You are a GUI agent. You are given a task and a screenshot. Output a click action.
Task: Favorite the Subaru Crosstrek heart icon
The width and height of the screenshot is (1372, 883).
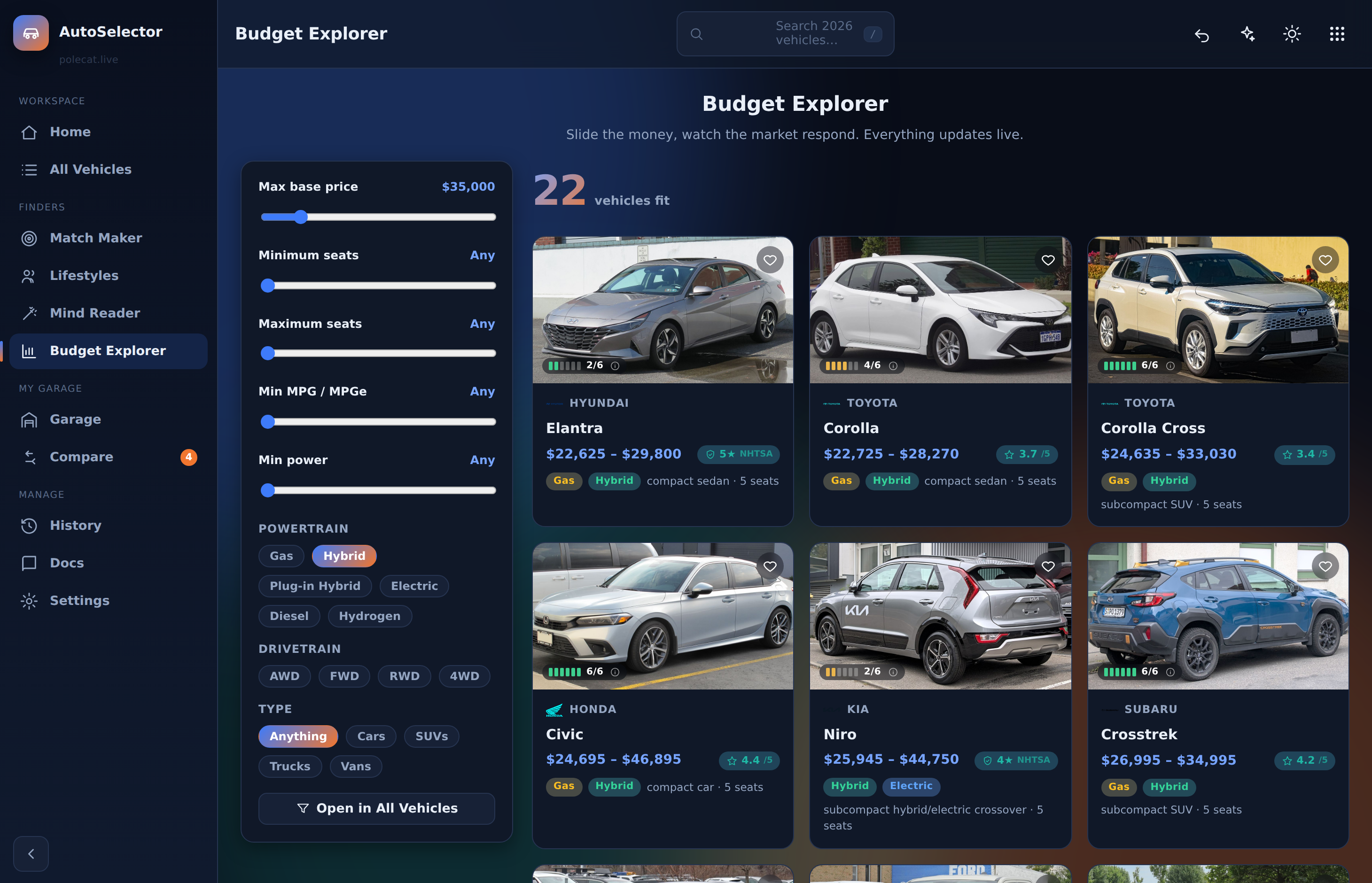tap(1325, 566)
